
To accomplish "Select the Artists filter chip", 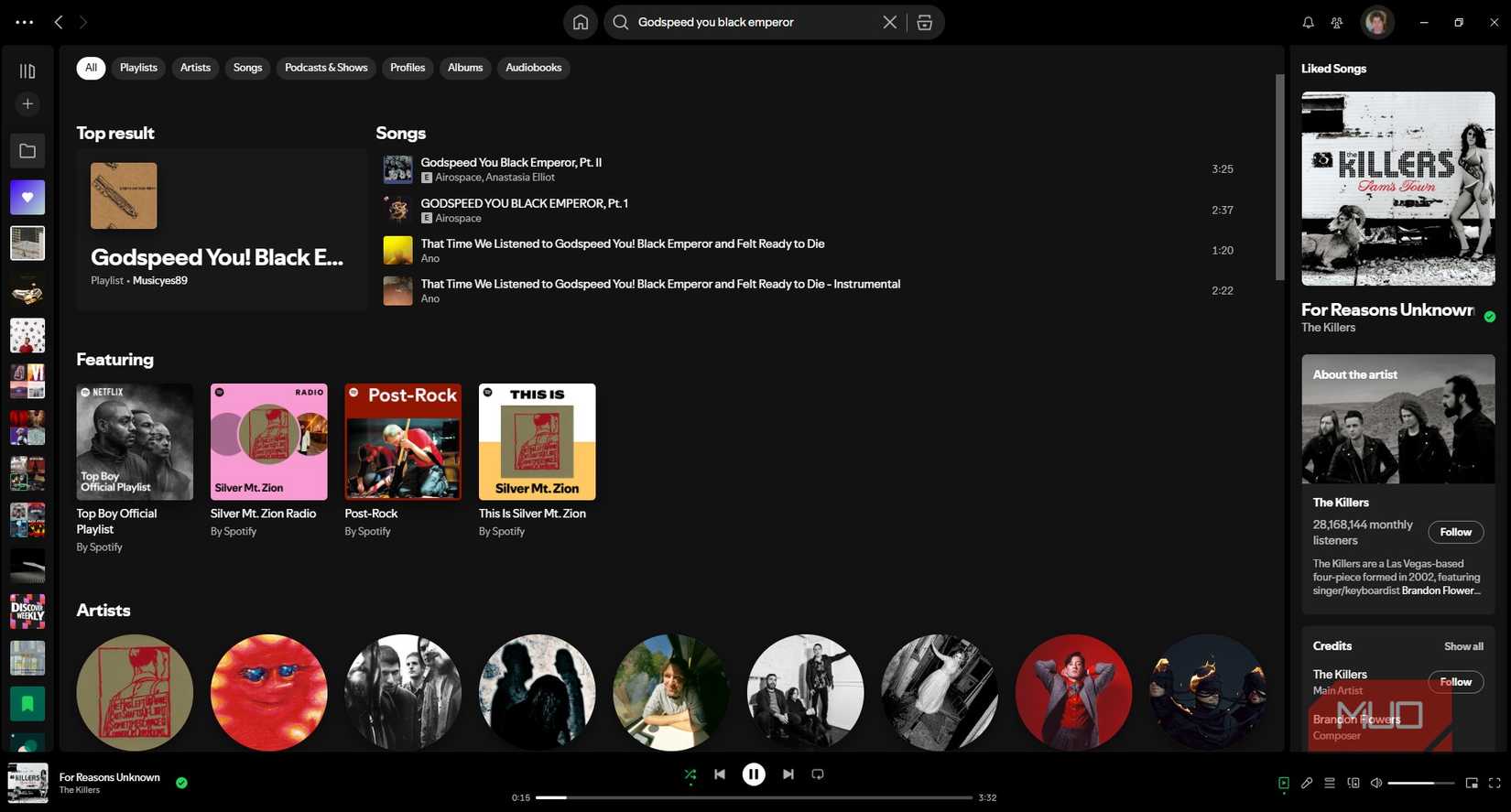I will (195, 68).
